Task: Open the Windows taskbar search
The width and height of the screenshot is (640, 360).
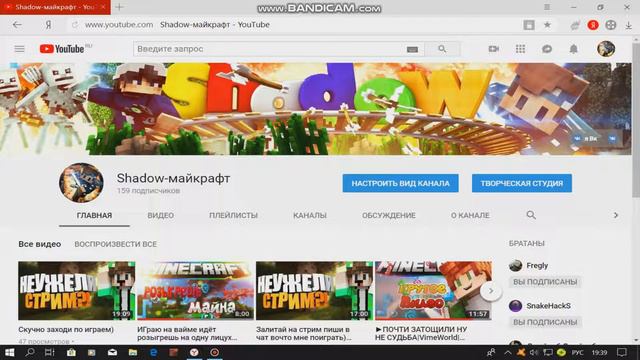Action: 29,352
